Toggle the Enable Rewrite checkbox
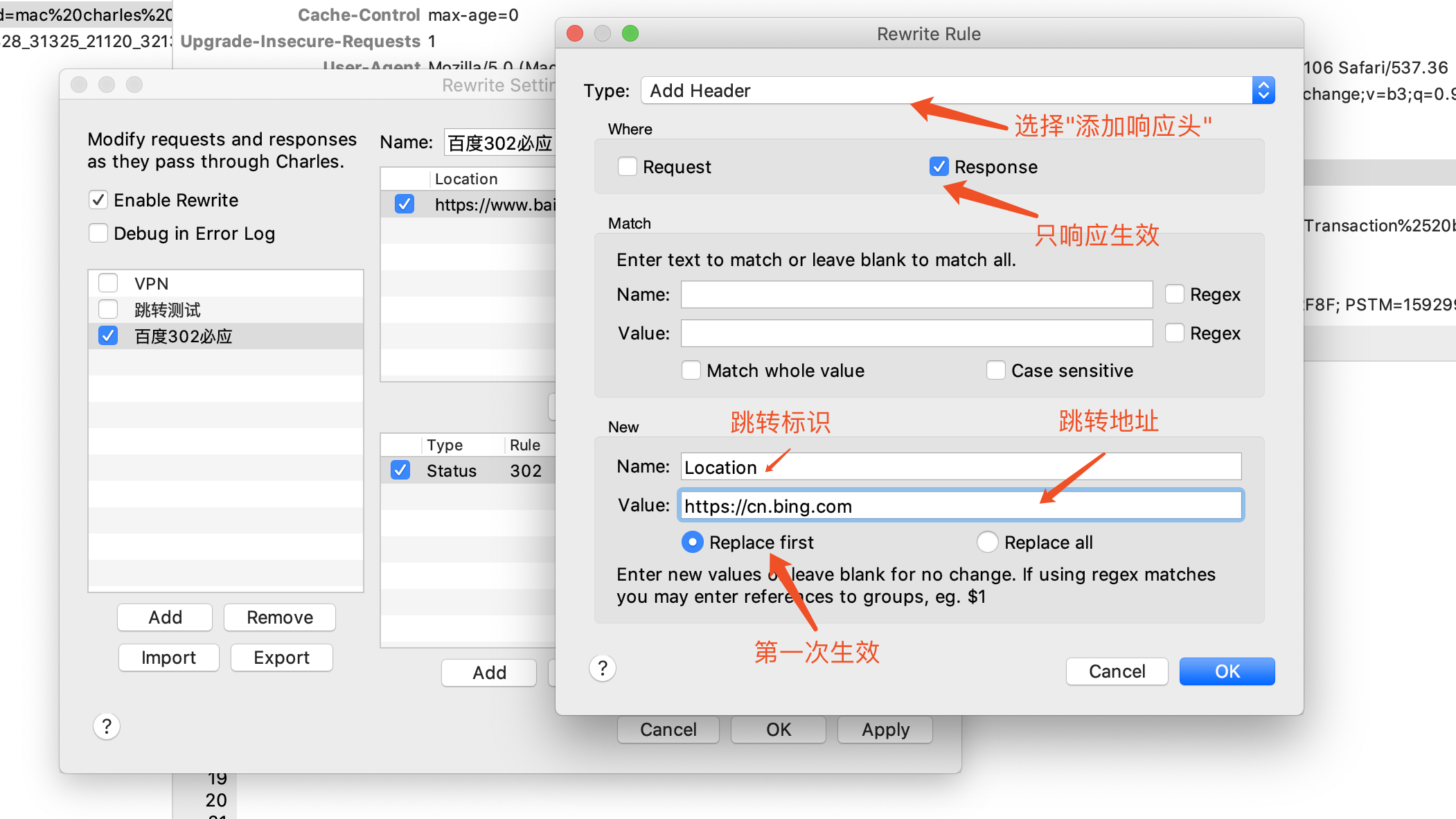Image resolution: width=1456 pixels, height=819 pixels. pos(98,200)
